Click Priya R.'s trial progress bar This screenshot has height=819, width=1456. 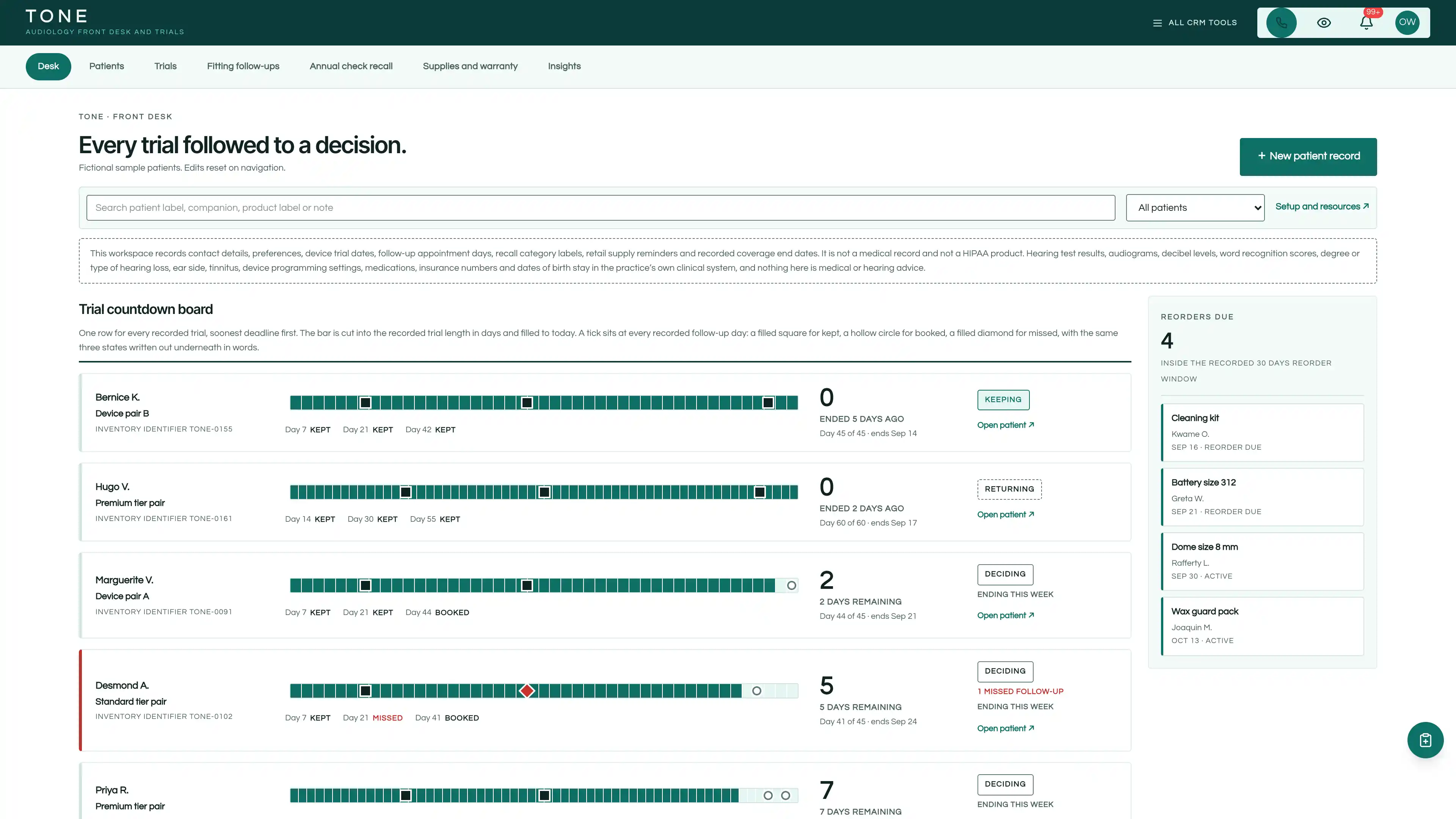tap(544, 796)
